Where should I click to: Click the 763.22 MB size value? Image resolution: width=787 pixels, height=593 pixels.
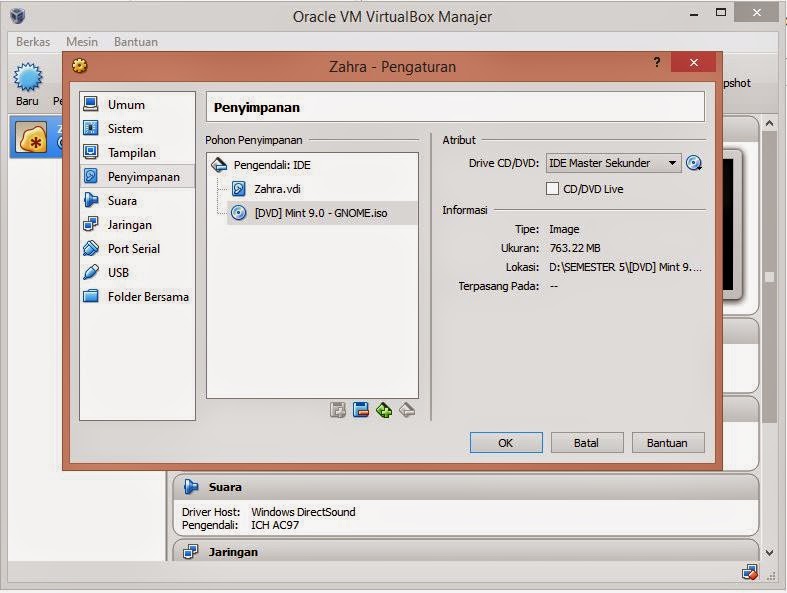tap(575, 248)
